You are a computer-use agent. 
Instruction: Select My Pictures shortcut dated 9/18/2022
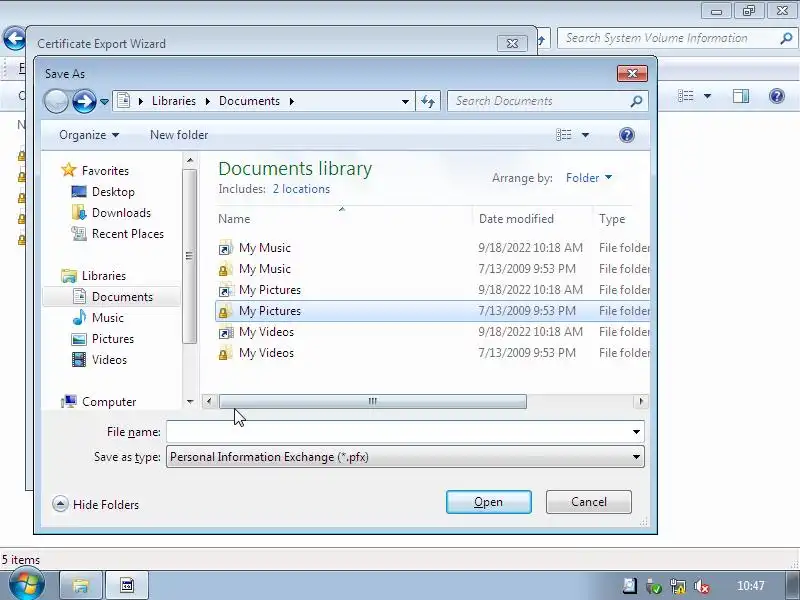(x=433, y=290)
